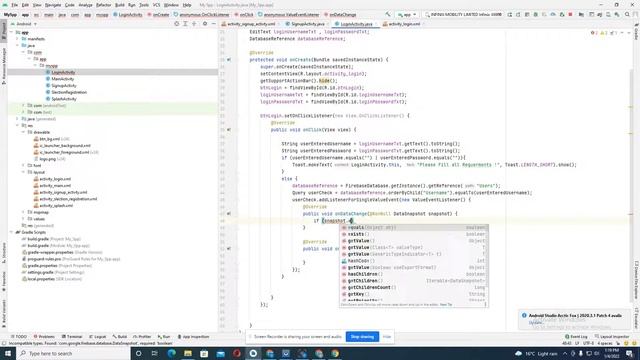
Task: Select activity_main.xml layout file
Action: point(55,186)
